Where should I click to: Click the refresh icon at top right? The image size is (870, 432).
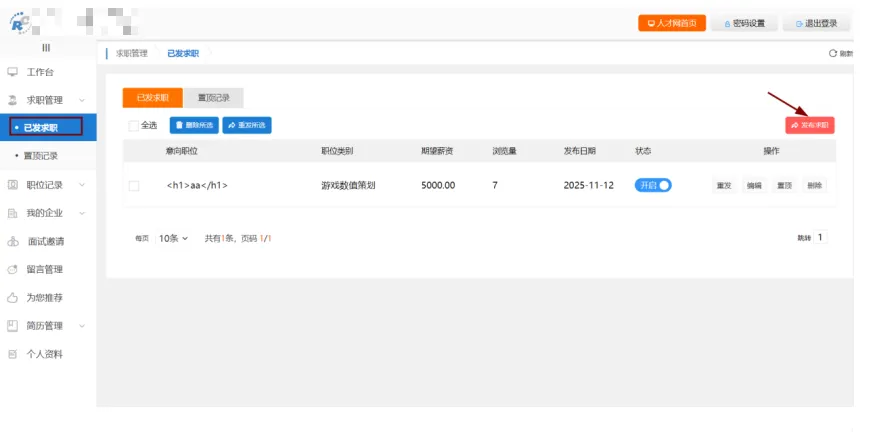click(832, 53)
